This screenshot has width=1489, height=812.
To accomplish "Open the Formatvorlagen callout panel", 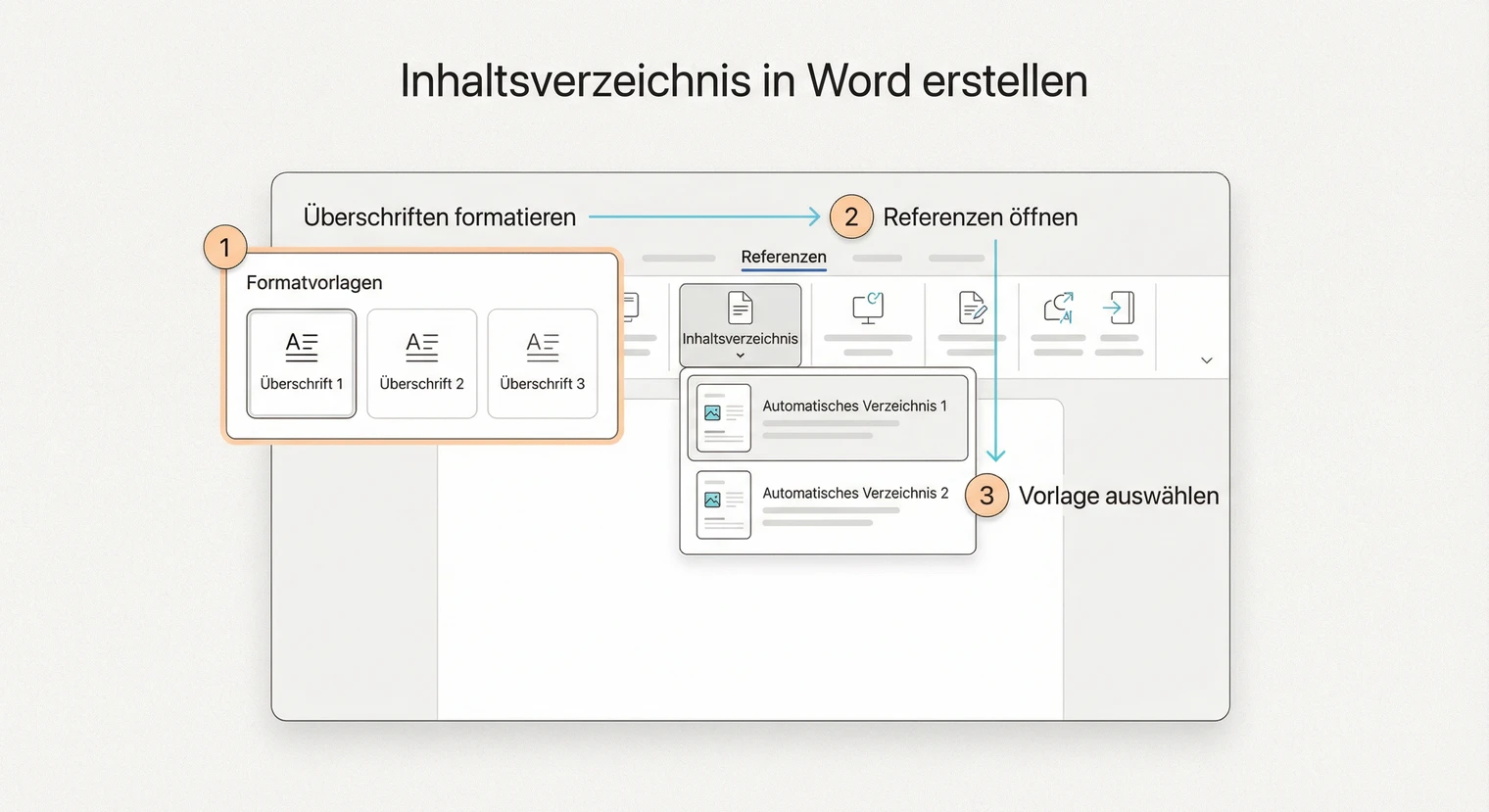I will tap(421, 345).
